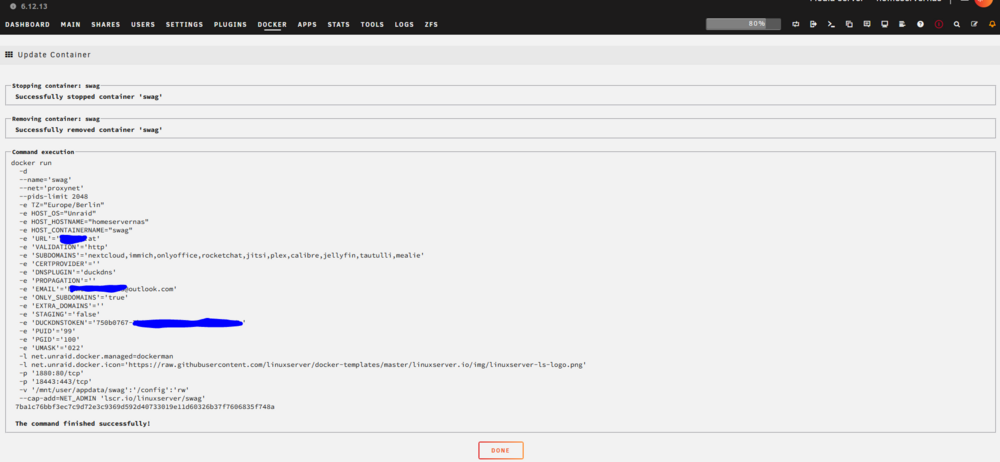The width and height of the screenshot is (1000, 462).
Task: Switch to the USERS page
Action: click(143, 25)
